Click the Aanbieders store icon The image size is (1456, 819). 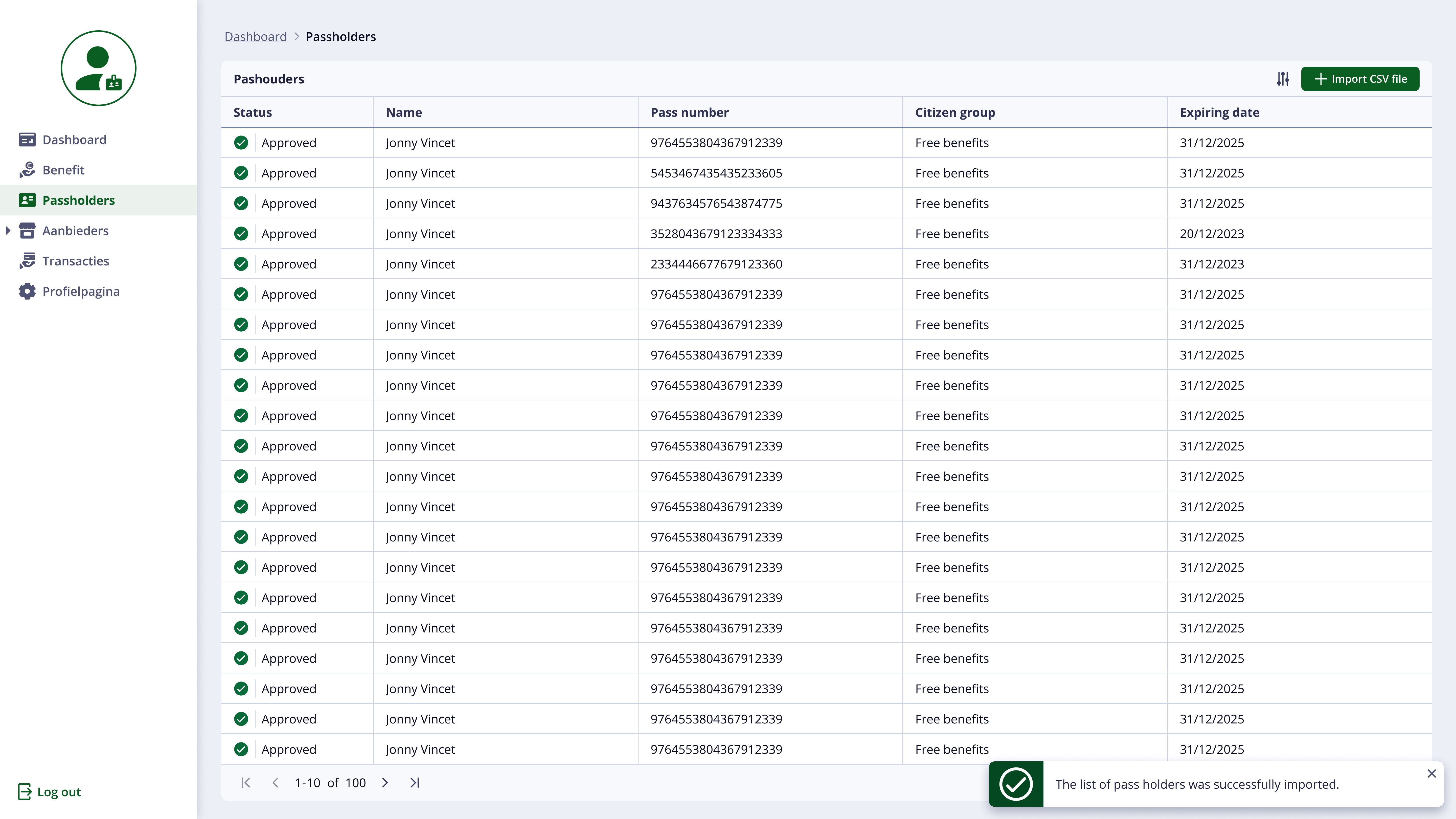pos(27,231)
